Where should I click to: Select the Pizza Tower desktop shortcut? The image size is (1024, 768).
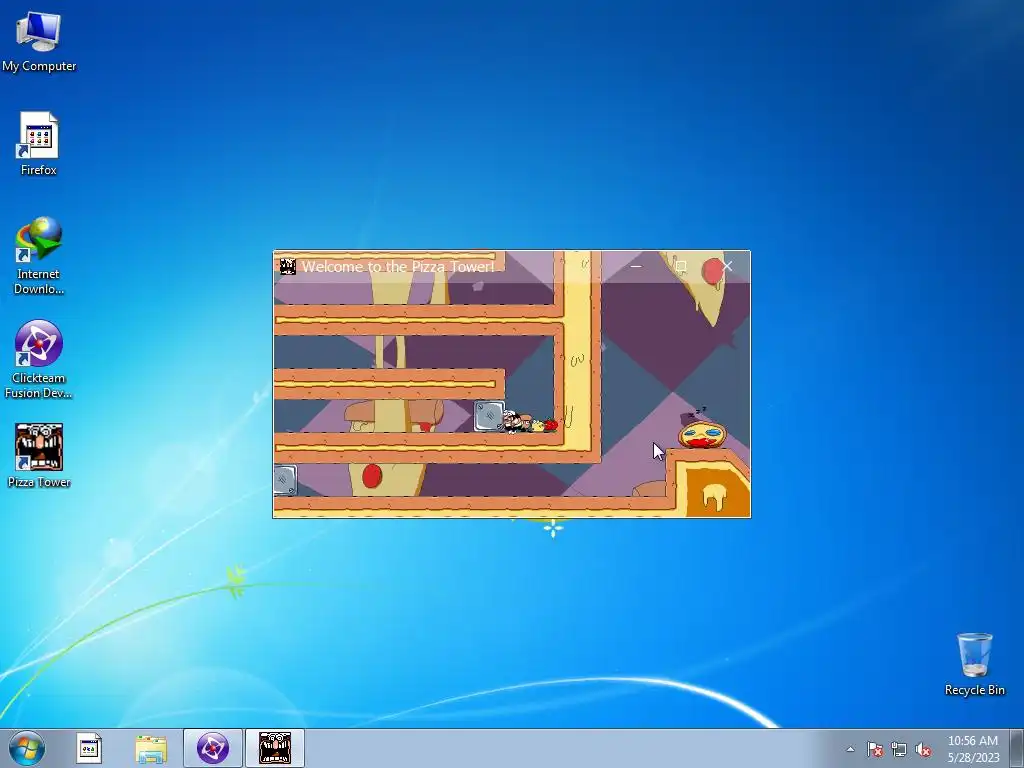point(39,455)
